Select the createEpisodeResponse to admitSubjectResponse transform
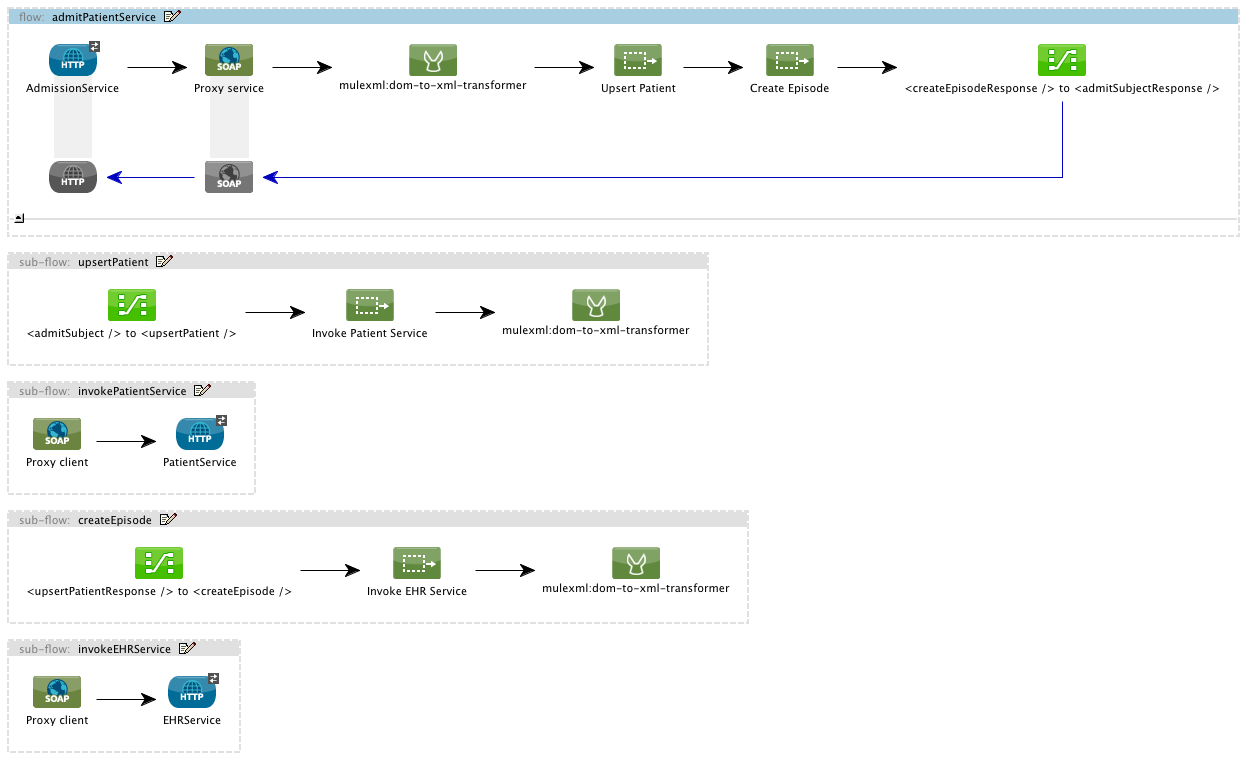Screen dimensions: 1247x760 coord(1061,59)
